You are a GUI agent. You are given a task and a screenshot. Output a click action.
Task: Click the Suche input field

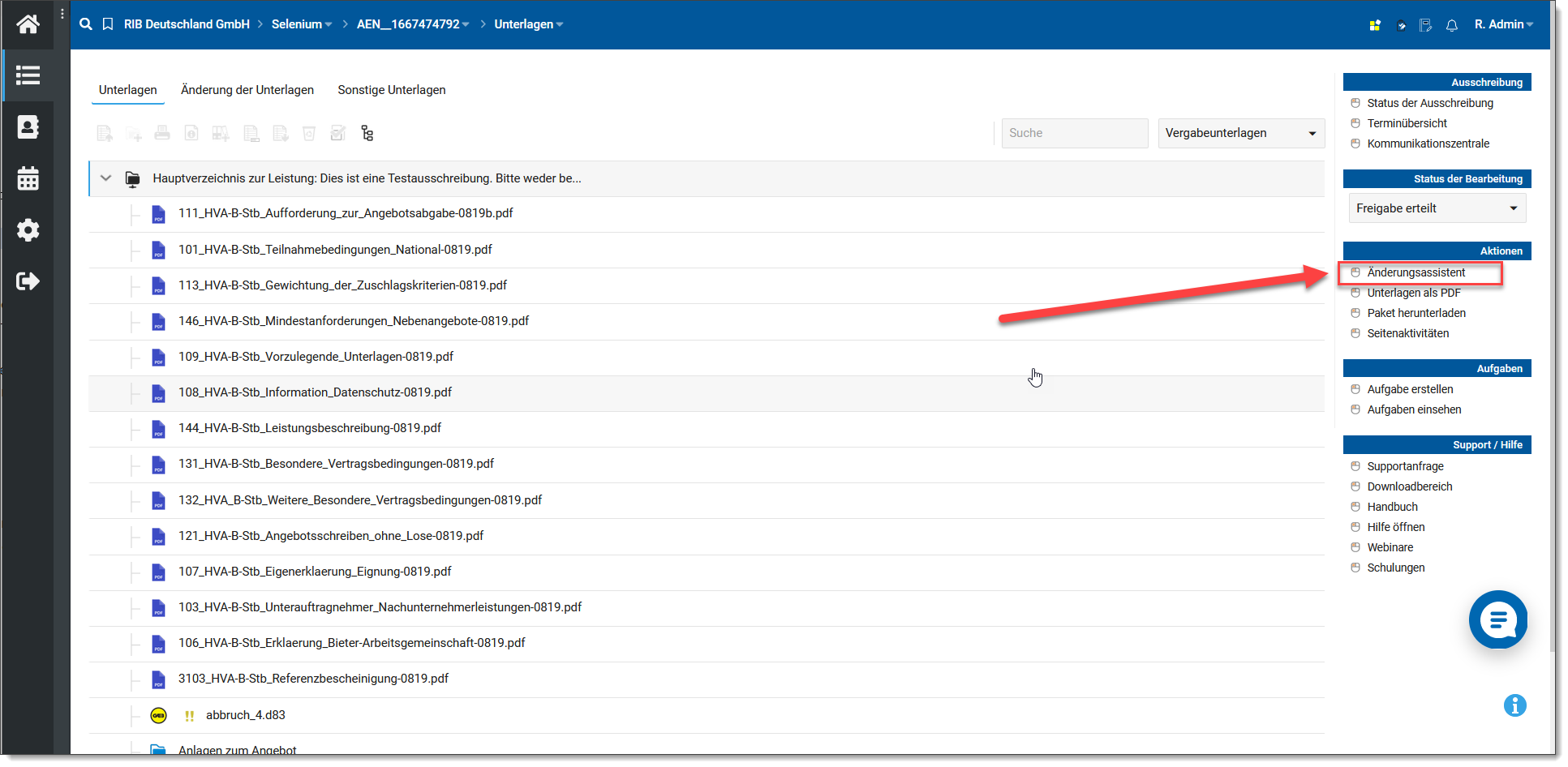1075,133
